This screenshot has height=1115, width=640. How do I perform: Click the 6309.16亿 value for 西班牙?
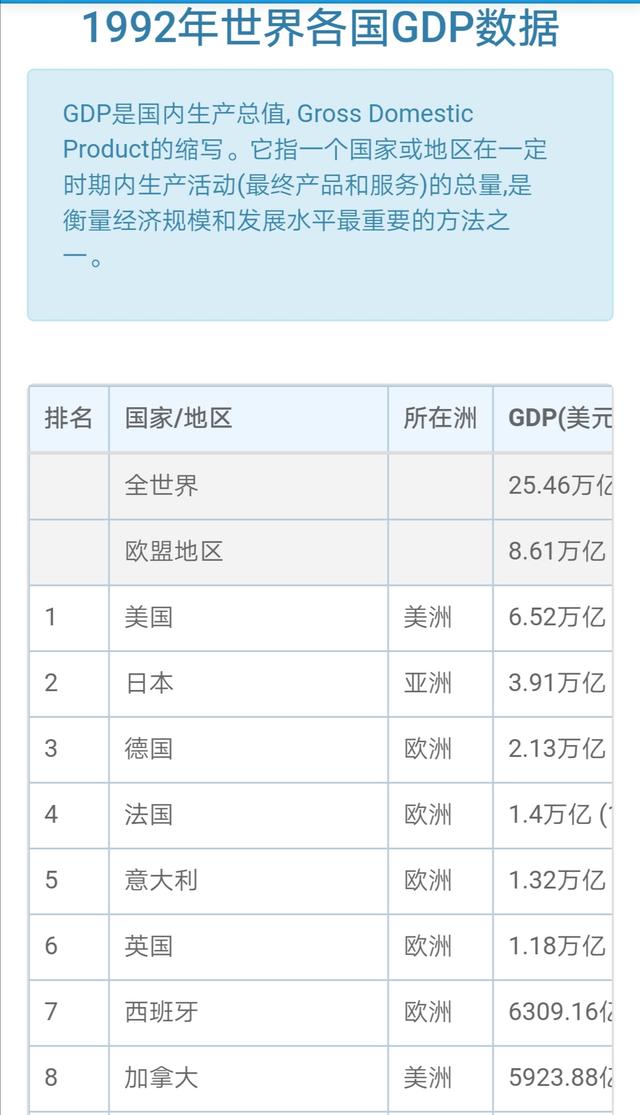pos(560,1012)
